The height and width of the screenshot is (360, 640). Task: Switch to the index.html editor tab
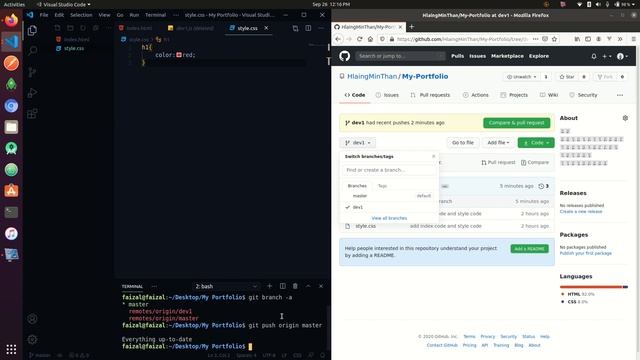(x=139, y=28)
